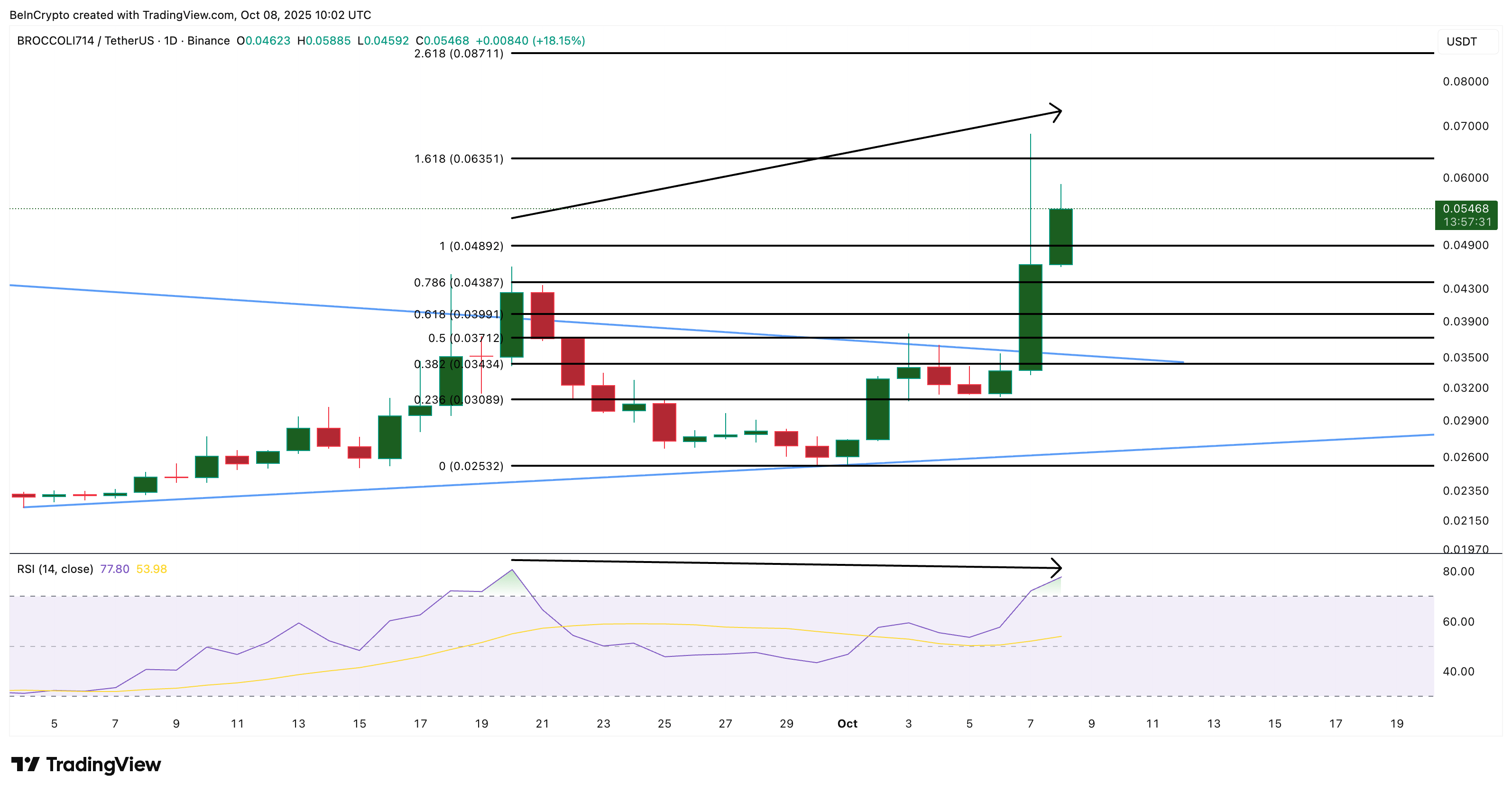Click the Binance exchange label
This screenshot has height=793, width=1512.
pyautogui.click(x=209, y=40)
